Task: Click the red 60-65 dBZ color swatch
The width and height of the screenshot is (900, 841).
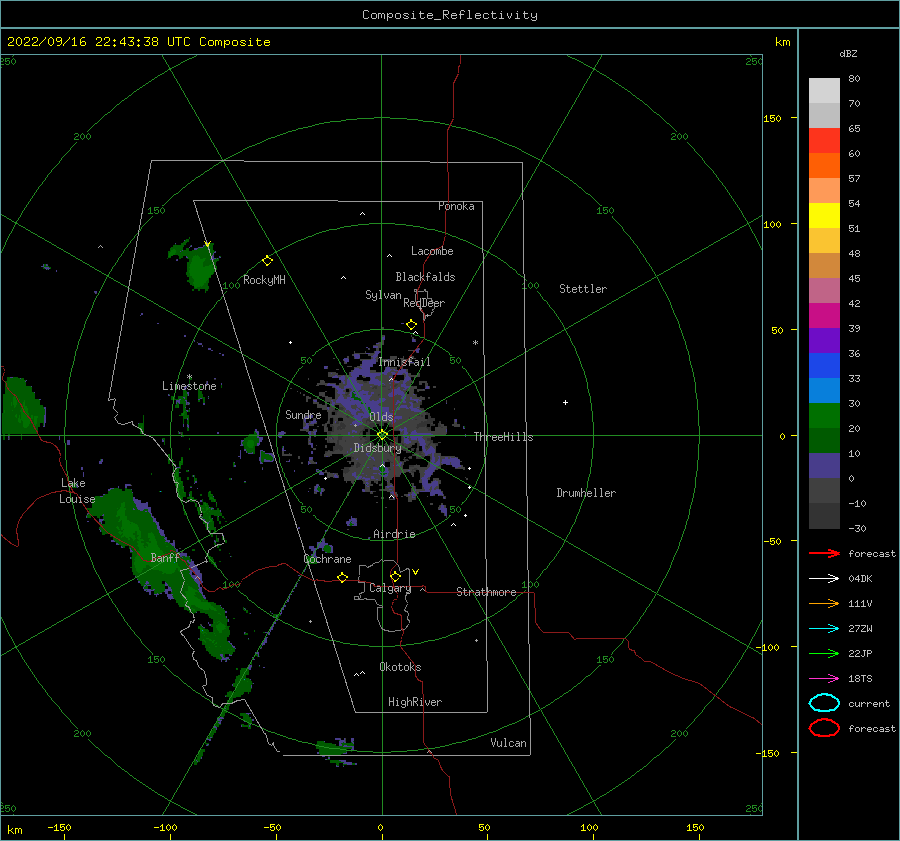Action: (x=824, y=141)
